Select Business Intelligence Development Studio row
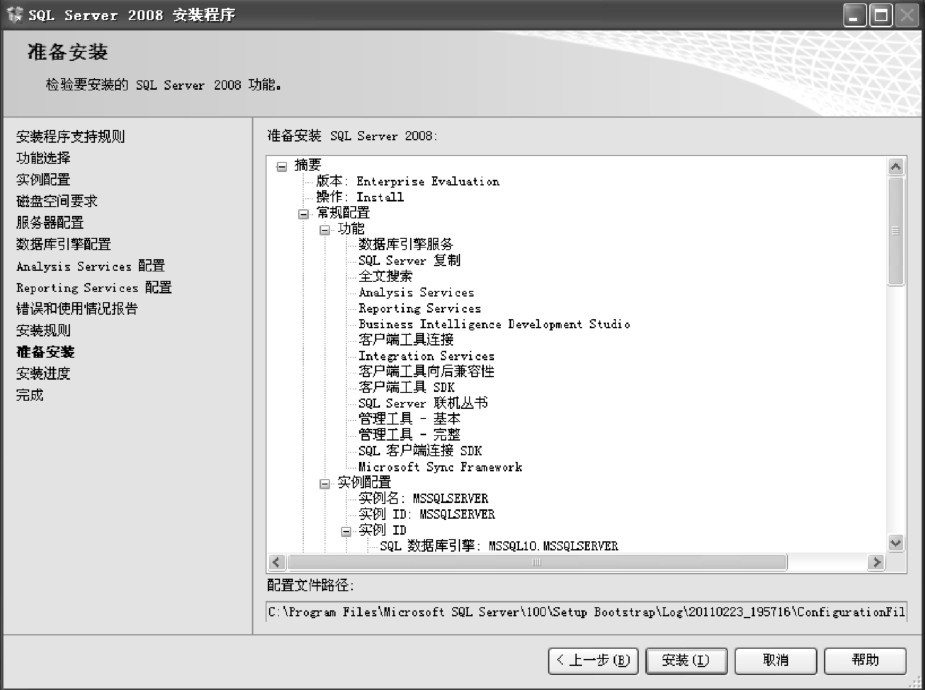Screen dimensions: 925x690 pos(494,324)
